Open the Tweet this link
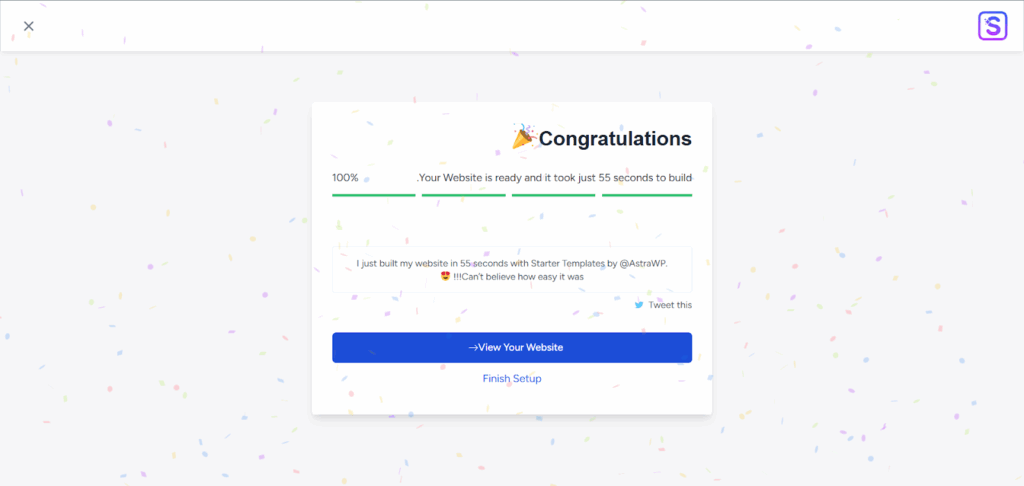 [x=670, y=305]
